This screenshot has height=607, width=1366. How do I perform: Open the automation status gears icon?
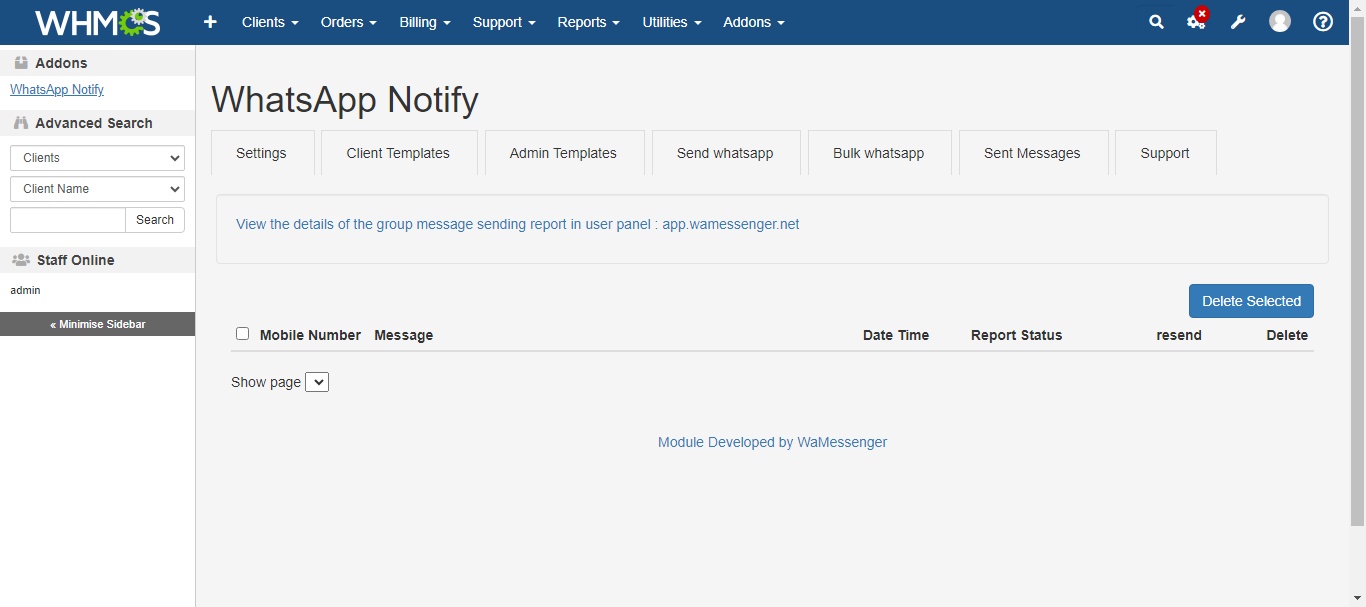[1197, 20]
